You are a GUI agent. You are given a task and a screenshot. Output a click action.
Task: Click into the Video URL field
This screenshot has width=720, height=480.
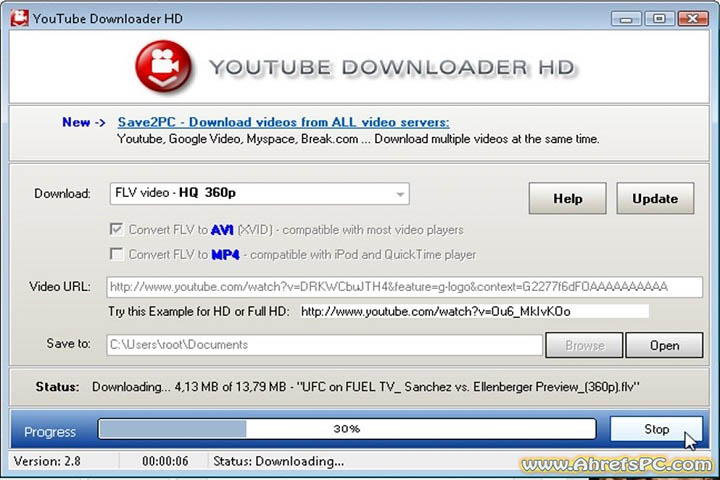pos(405,287)
